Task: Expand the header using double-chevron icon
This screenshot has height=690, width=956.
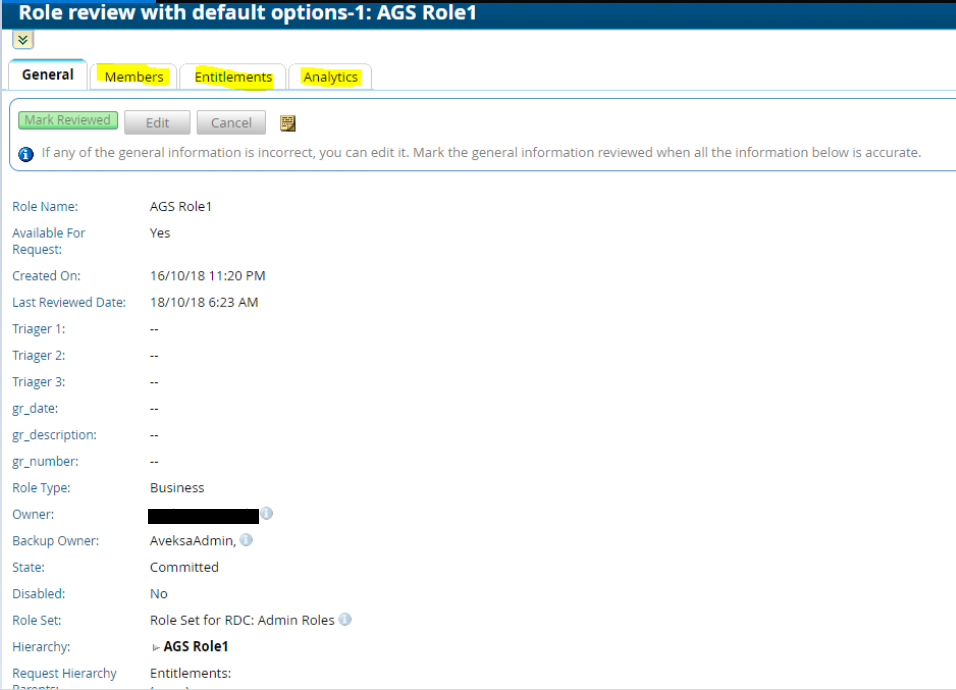Action: tap(24, 40)
